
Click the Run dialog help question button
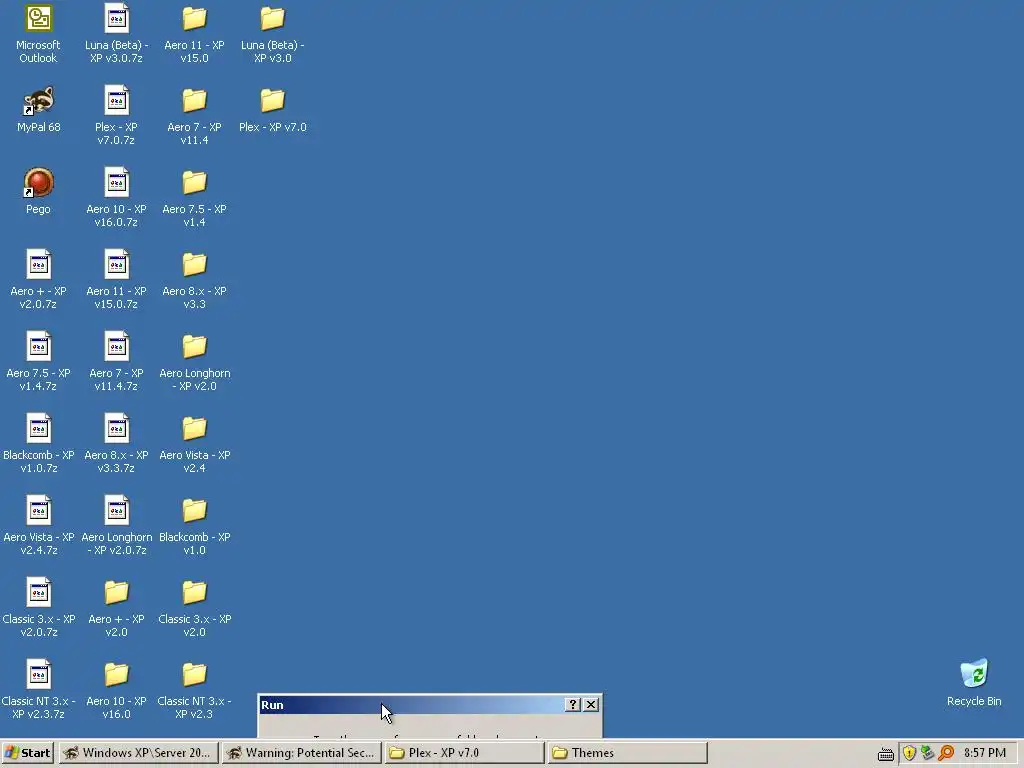[x=572, y=705]
